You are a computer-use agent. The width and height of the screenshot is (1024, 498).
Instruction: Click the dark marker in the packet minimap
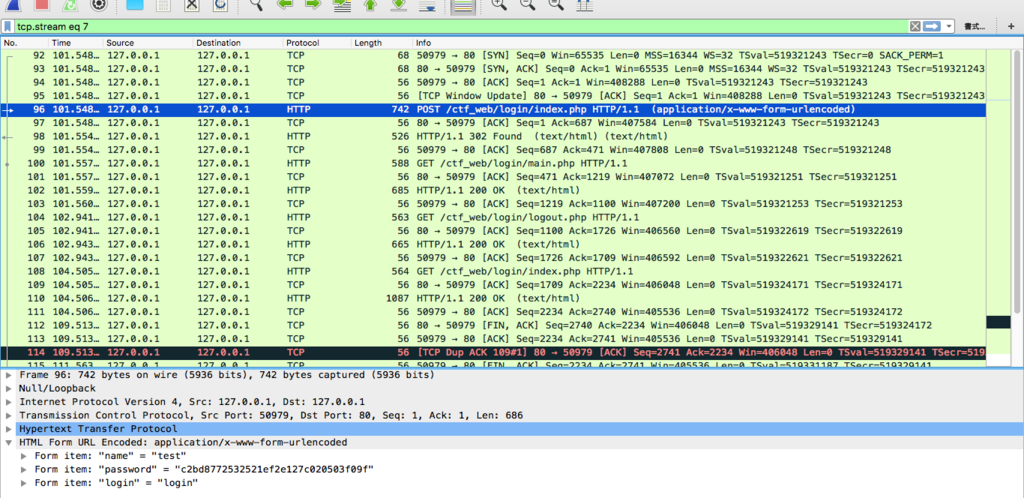(x=998, y=322)
